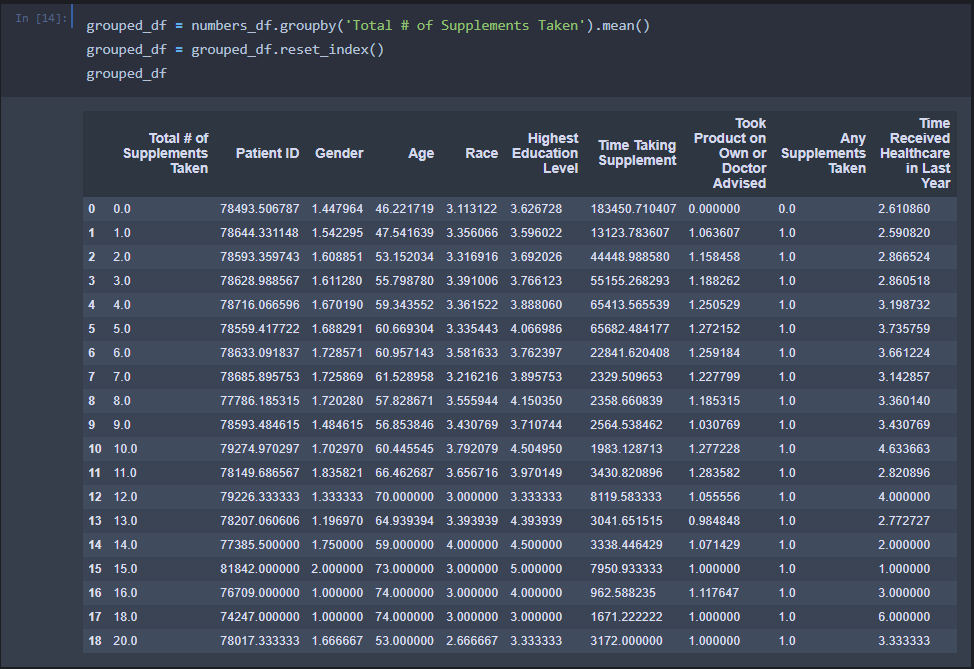
Task: Click the 'Race' column header
Action: click(x=481, y=153)
